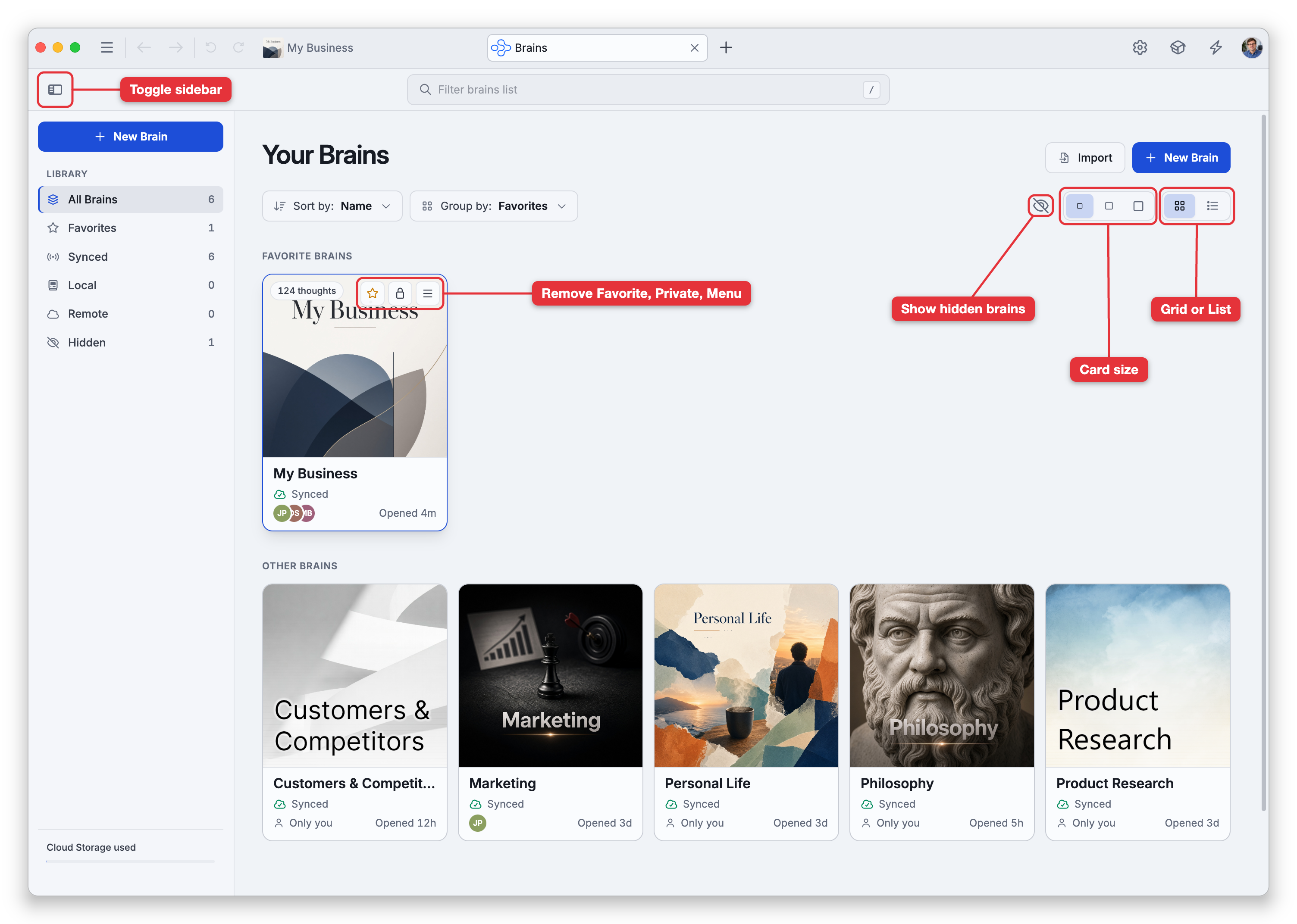Open the Group by Favorites dropdown
The image size is (1297, 924).
pos(493,206)
